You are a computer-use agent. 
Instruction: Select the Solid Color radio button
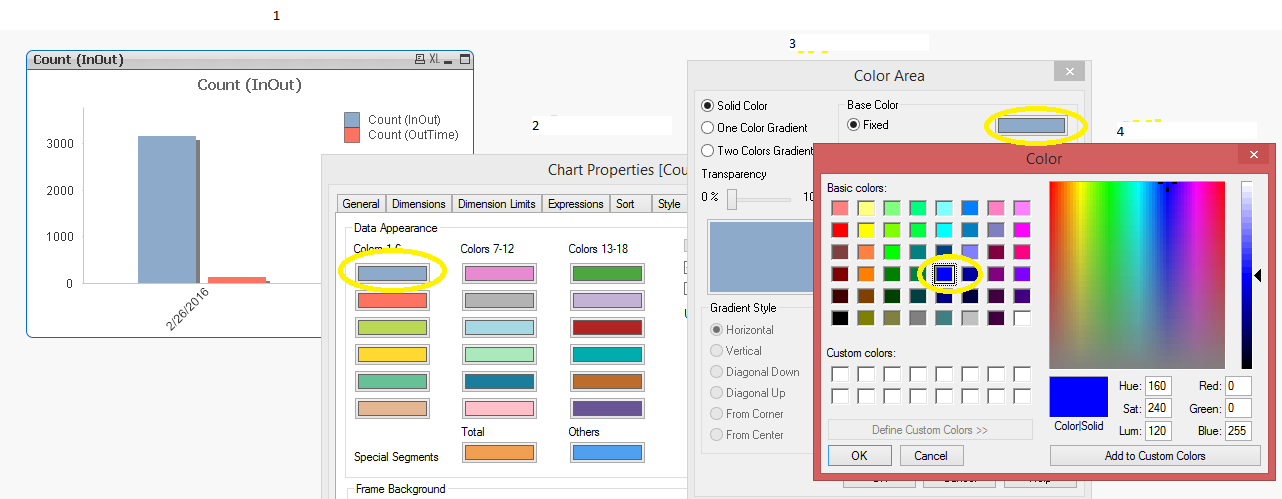point(708,106)
